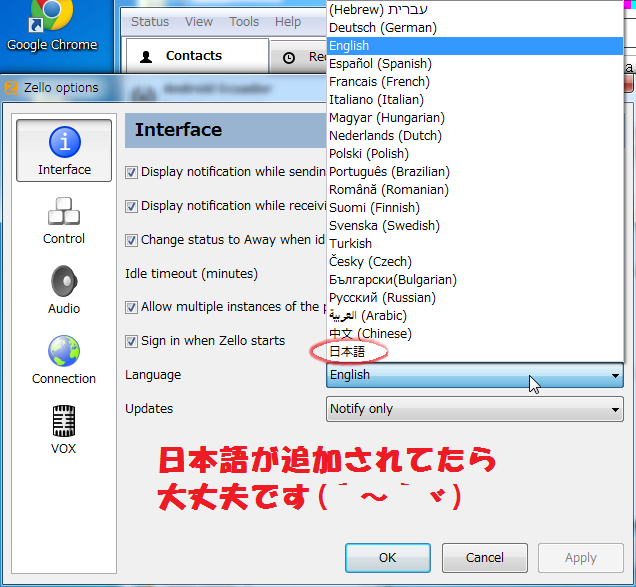Click the Google Chrome desktop shortcut

52,26
